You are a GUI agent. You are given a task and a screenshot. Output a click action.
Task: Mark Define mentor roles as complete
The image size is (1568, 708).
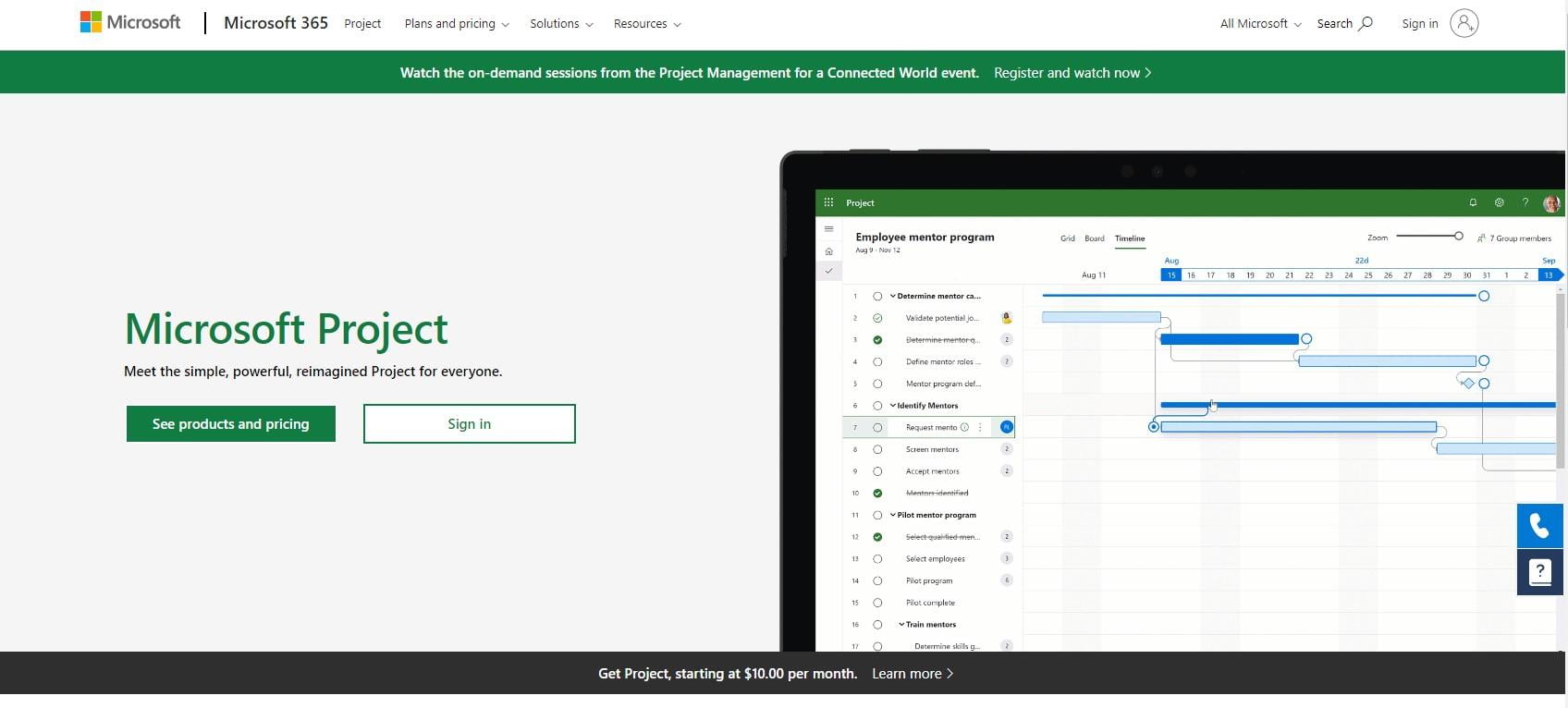pyautogui.click(x=877, y=361)
